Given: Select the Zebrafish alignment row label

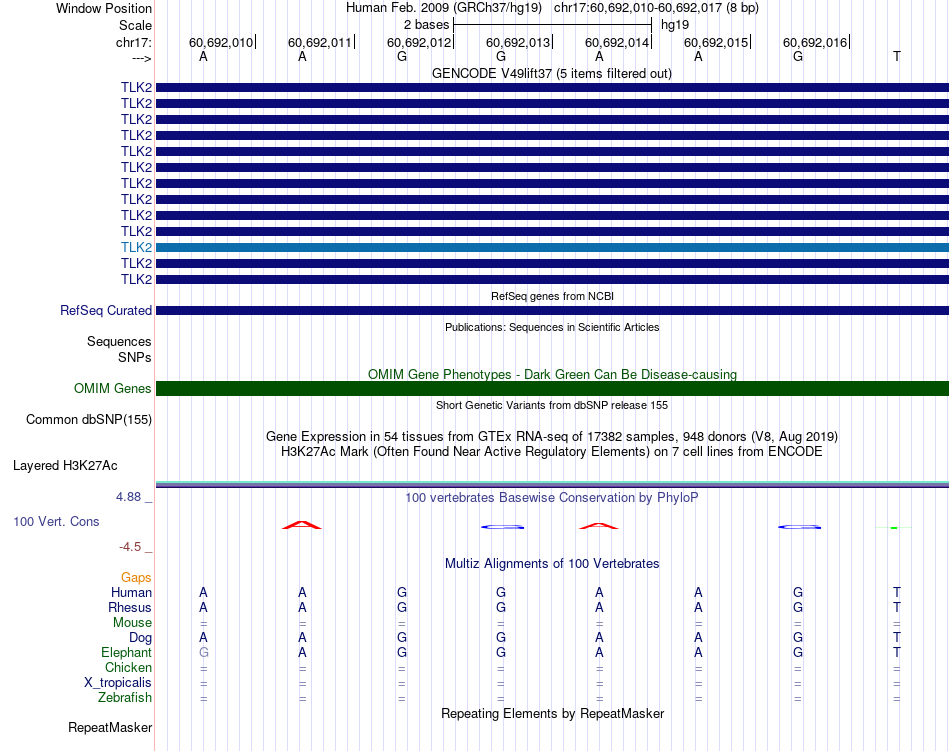Looking at the screenshot, I should click(x=125, y=698).
